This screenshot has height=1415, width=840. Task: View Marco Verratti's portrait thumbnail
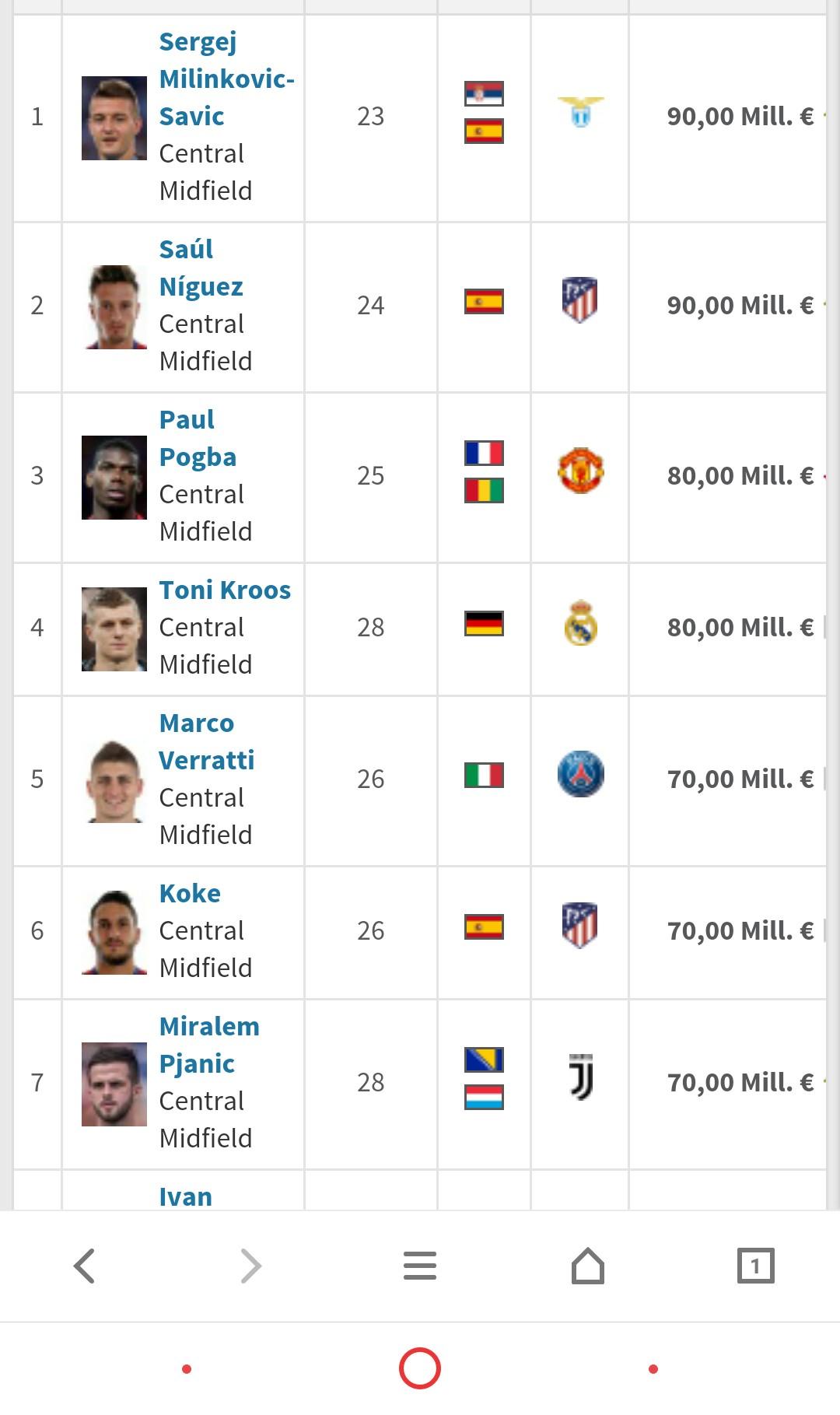(114, 781)
